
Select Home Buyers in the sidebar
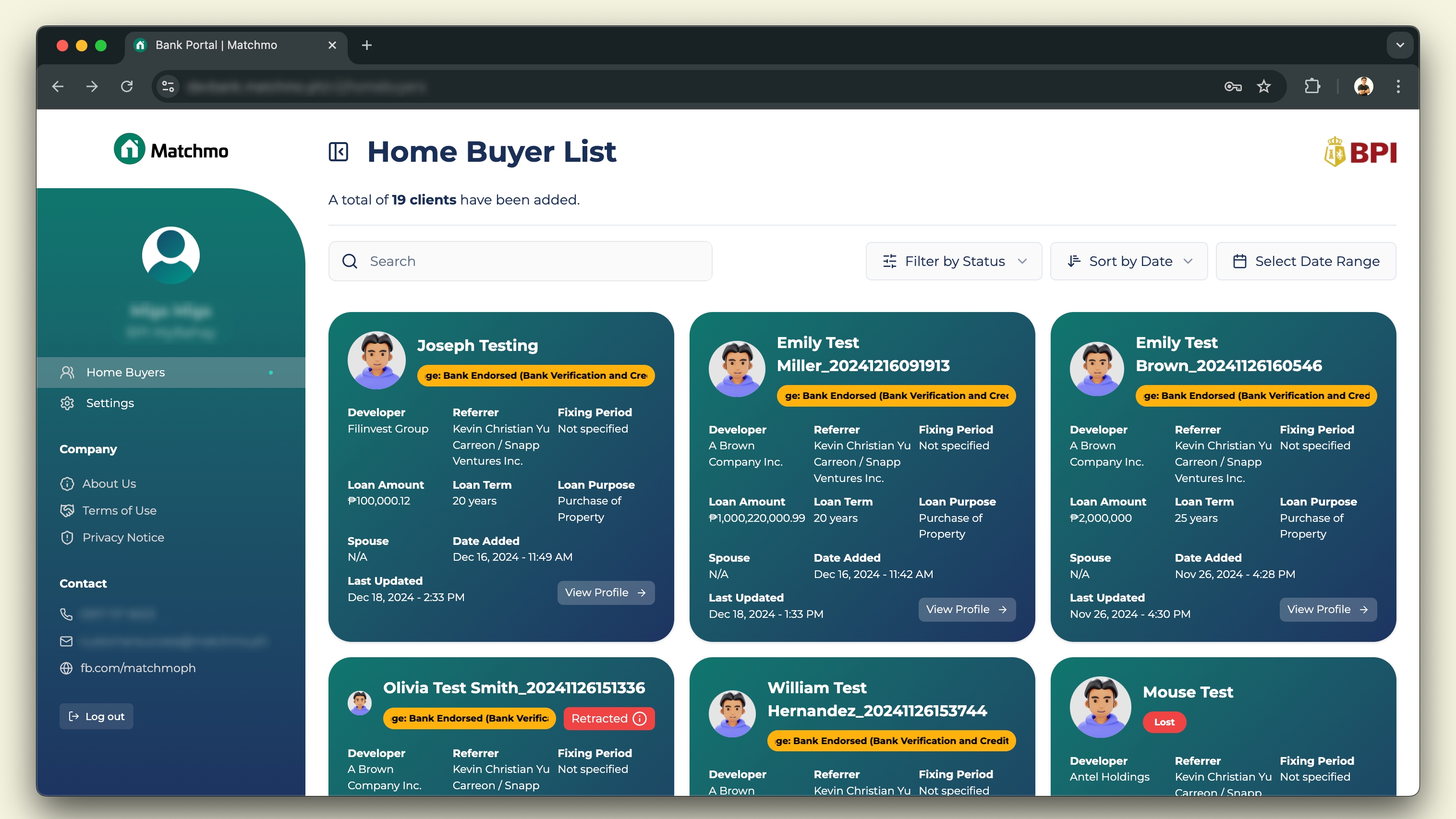pos(125,373)
